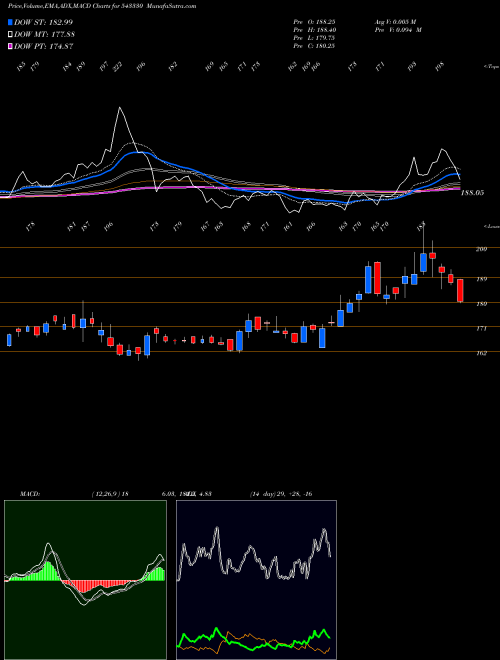Viewport: 500px width, 660px height.
Task: Click the '<Tops' row label
Action: coord(491,67)
